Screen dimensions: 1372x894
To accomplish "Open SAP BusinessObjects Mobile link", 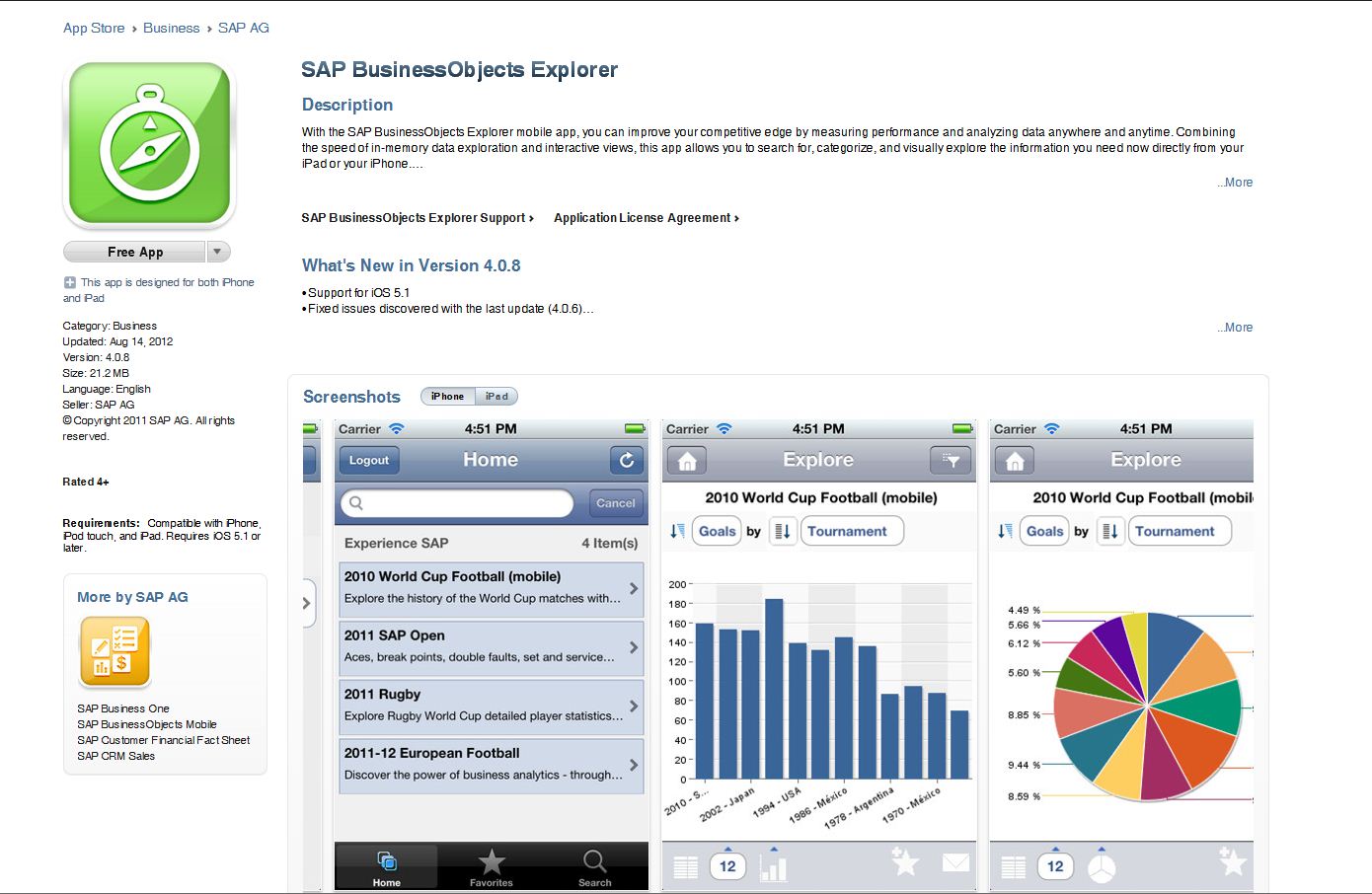I will [147, 724].
